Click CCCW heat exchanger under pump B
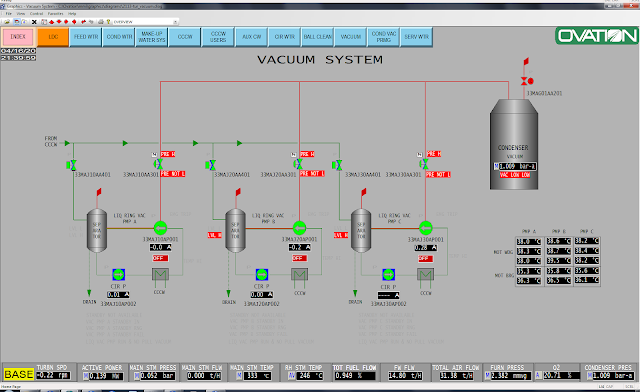The image size is (640, 392). click(x=300, y=274)
